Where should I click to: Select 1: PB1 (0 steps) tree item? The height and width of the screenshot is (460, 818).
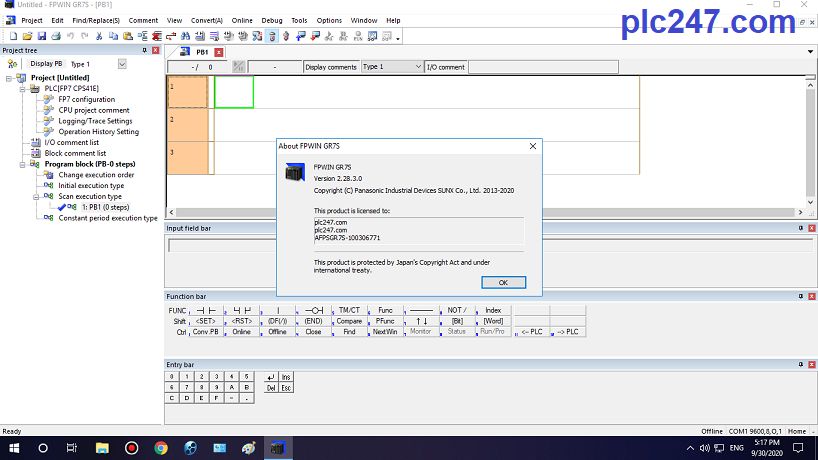coord(105,207)
